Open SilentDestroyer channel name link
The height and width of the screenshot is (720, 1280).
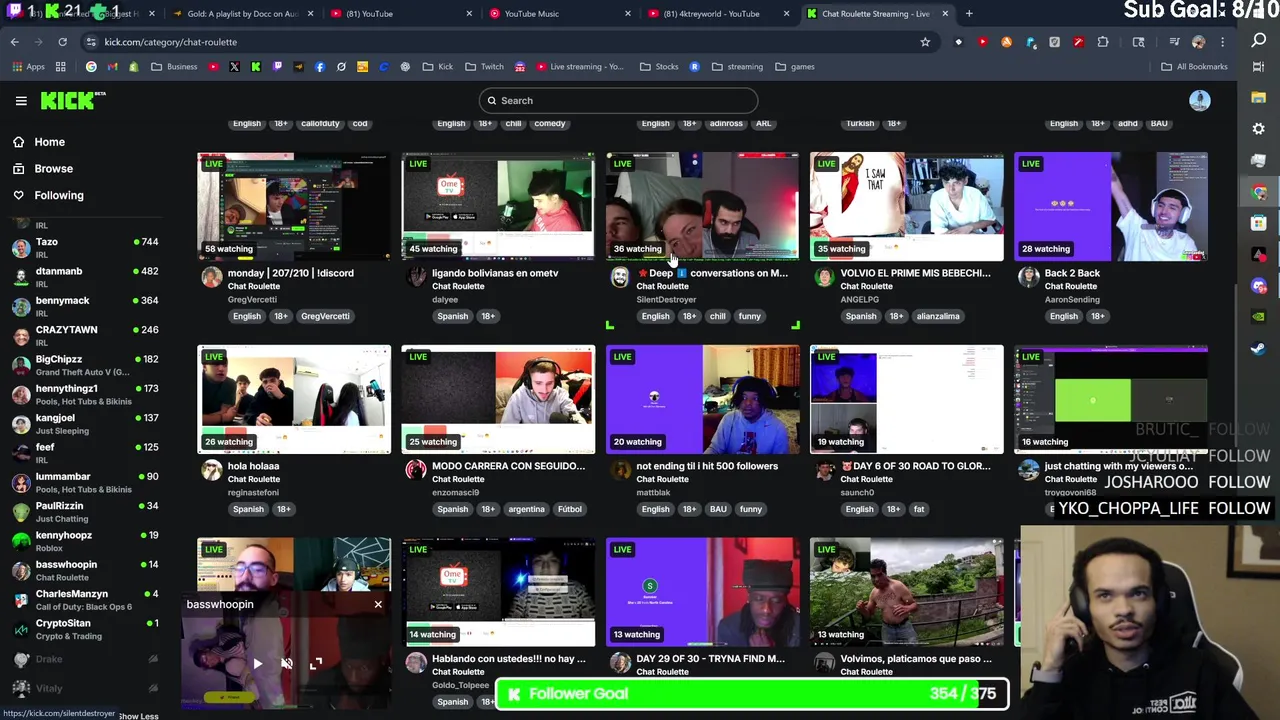click(666, 299)
